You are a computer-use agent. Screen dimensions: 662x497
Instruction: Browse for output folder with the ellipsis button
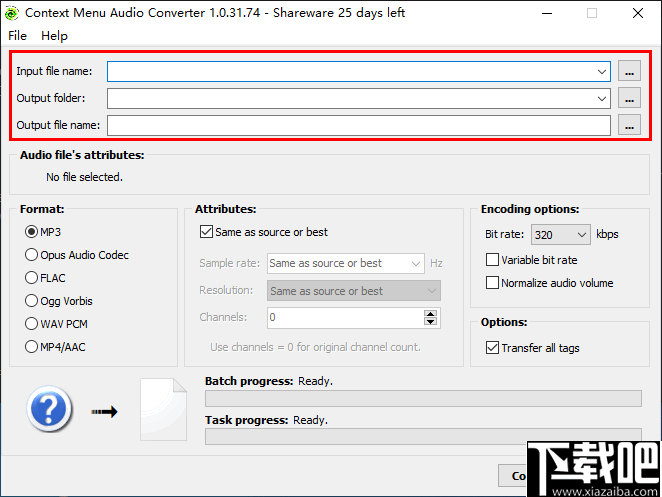(629, 98)
